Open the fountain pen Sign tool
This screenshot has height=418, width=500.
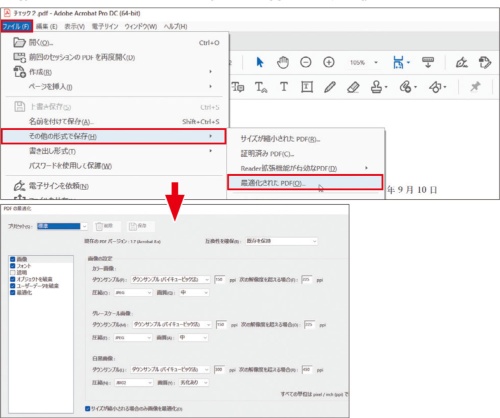[x=462, y=62]
